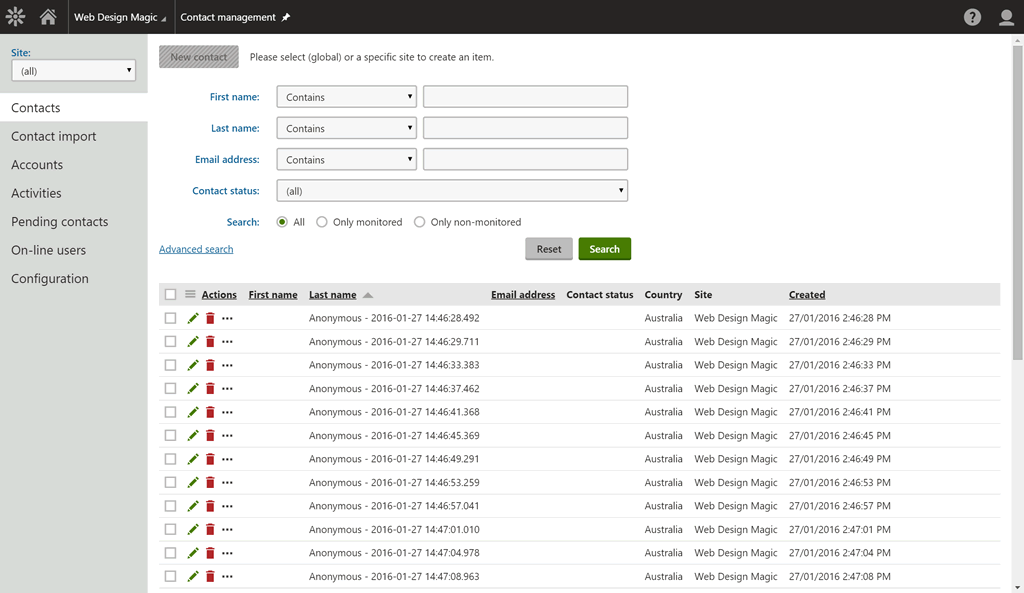
Task: Open the Advanced search link
Action: click(x=196, y=249)
